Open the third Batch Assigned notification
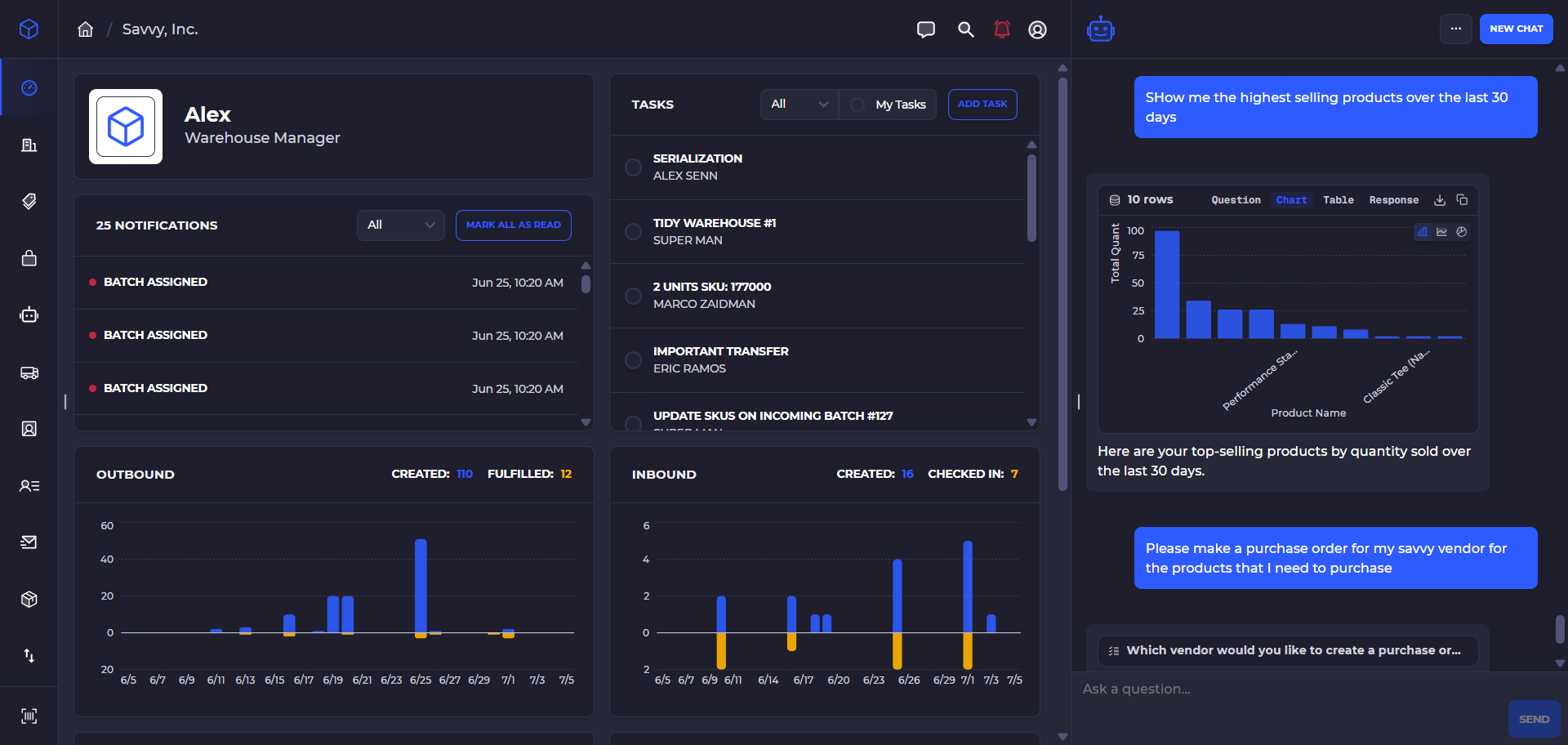 tap(326, 388)
